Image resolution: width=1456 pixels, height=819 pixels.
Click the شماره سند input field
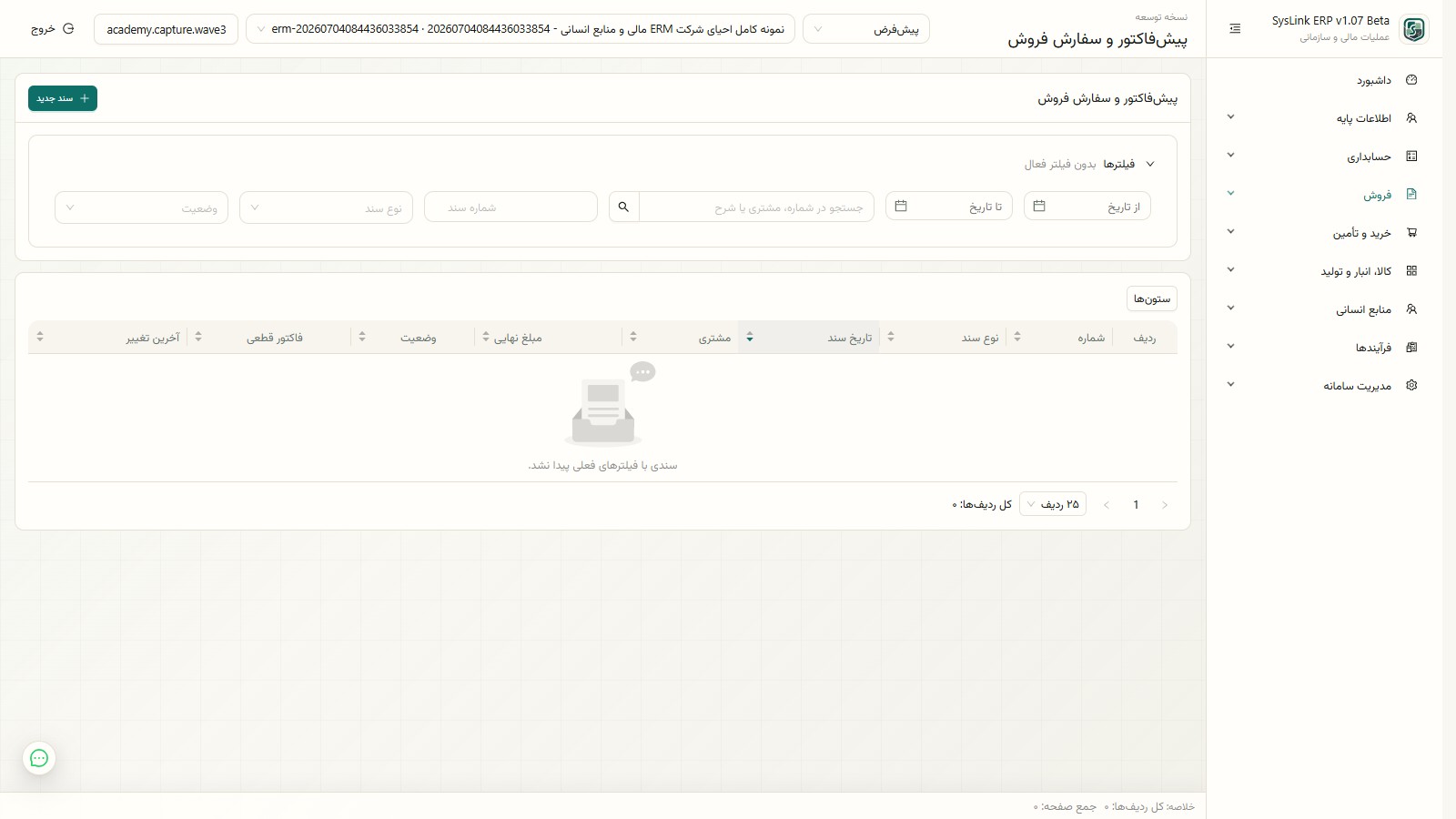coord(511,207)
